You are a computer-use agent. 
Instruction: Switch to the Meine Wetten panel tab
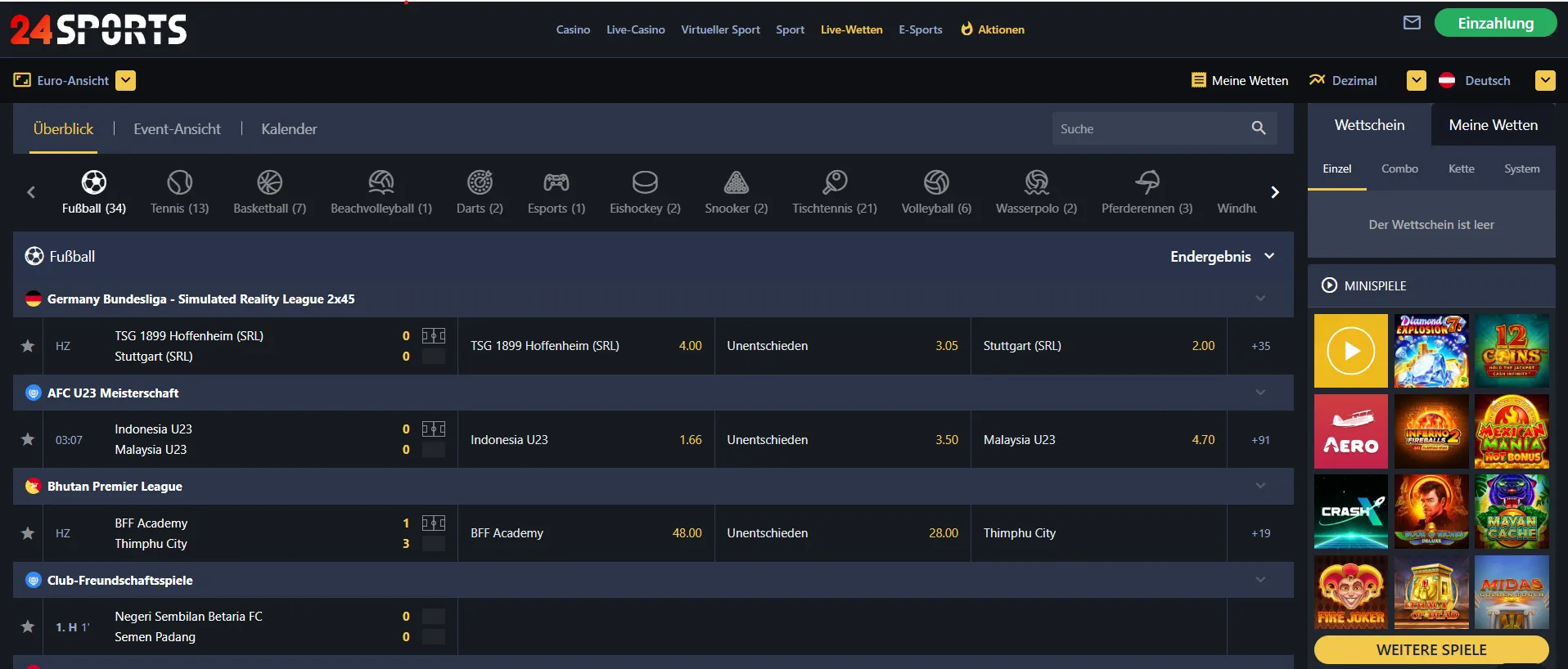coord(1493,125)
